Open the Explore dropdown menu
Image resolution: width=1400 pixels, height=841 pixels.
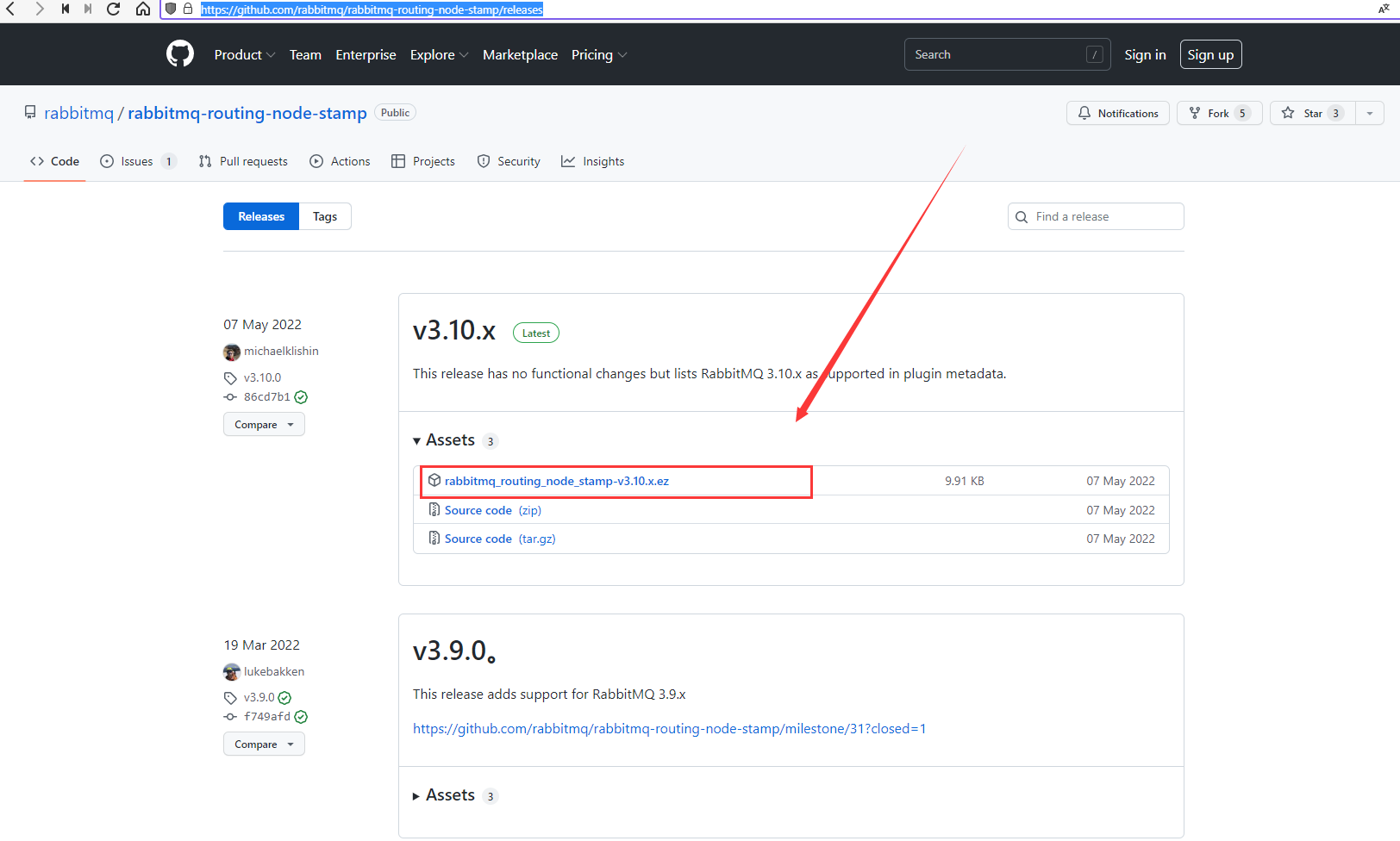point(440,54)
